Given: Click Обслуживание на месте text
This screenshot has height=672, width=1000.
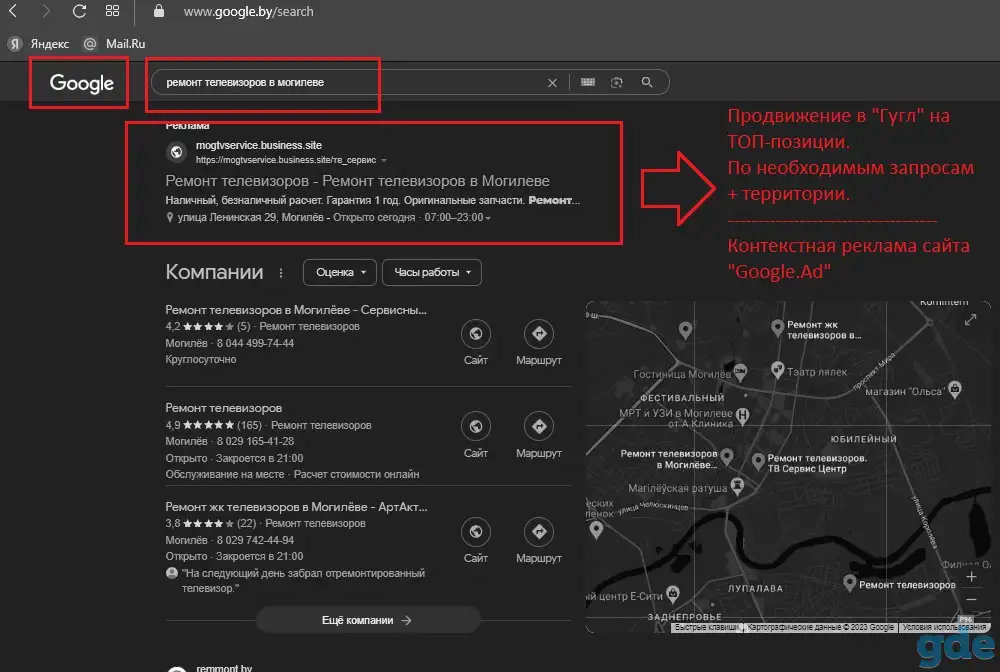Looking at the screenshot, I should click(224, 474).
